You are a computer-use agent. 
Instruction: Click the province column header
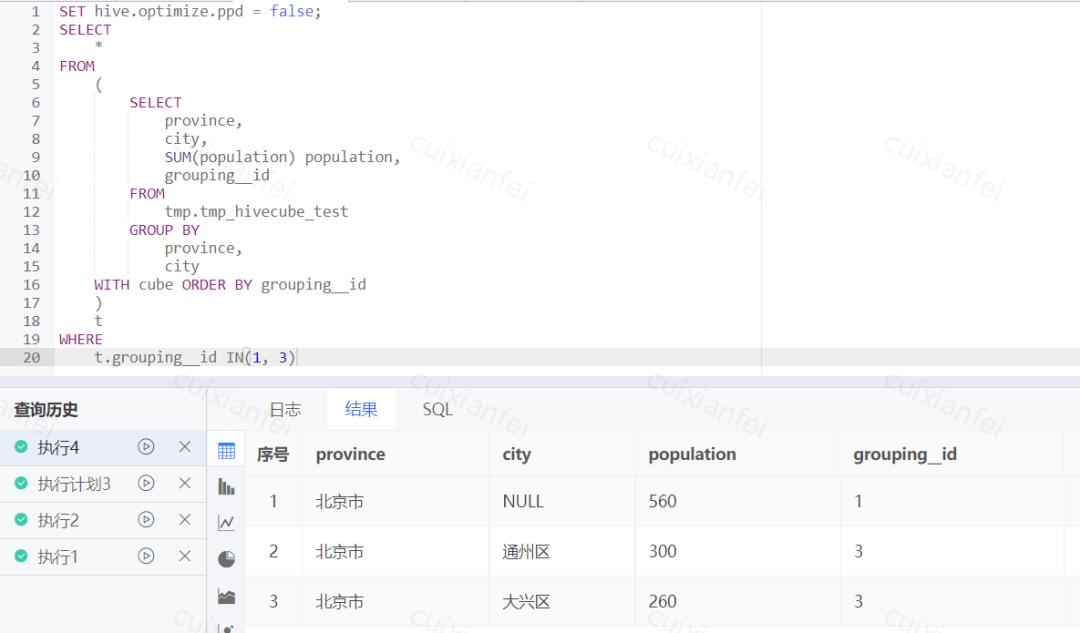(350, 454)
